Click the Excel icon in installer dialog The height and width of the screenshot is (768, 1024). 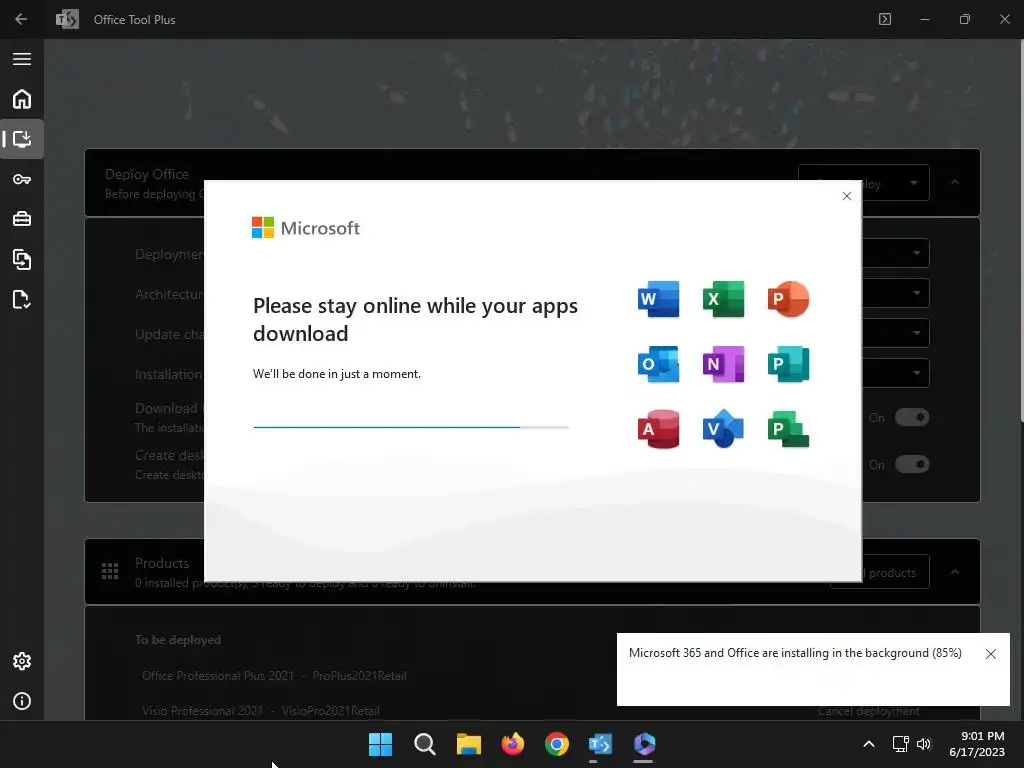pyautogui.click(x=723, y=299)
